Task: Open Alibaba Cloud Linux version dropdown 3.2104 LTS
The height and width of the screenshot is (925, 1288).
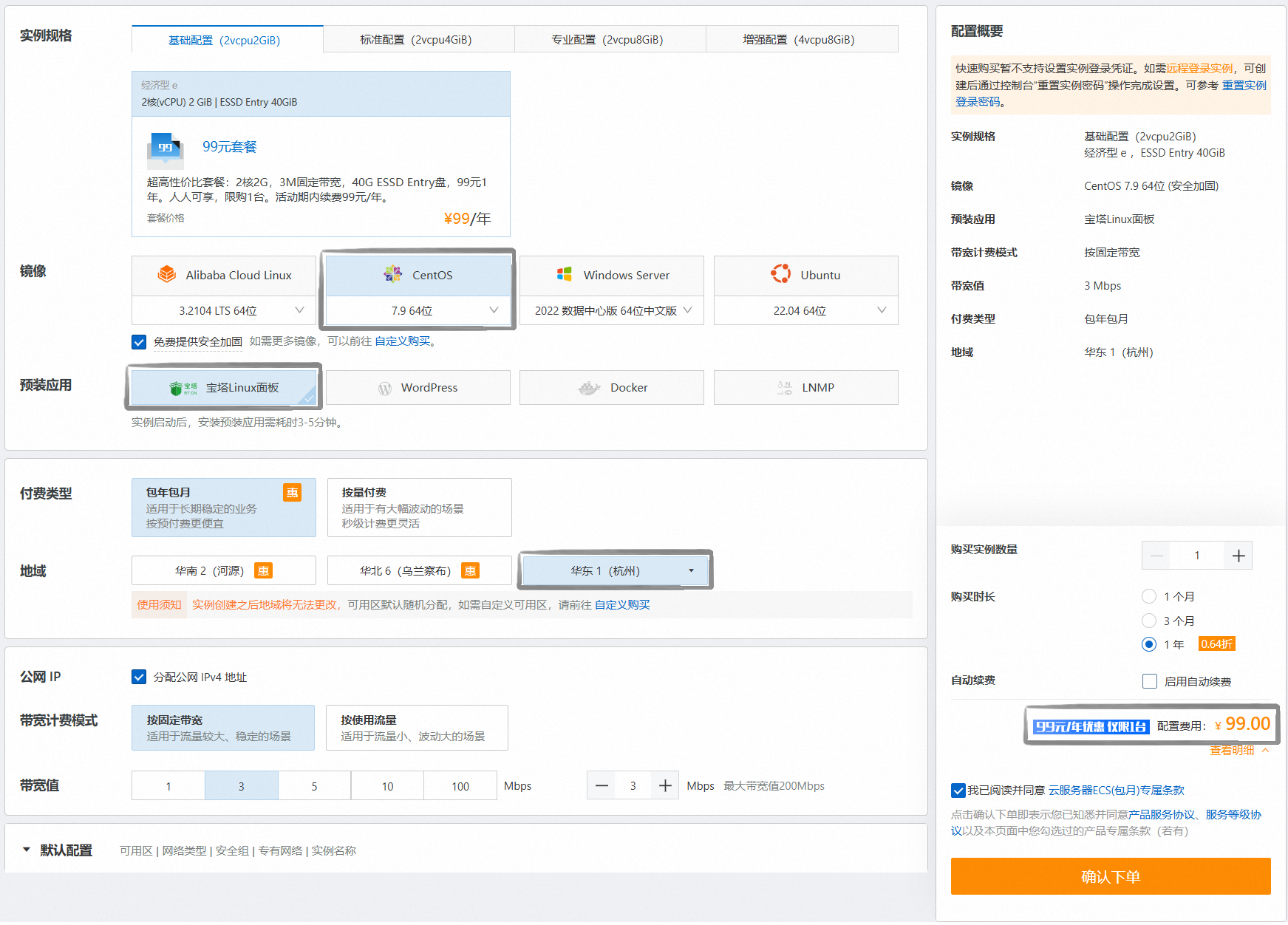Action: [x=224, y=310]
